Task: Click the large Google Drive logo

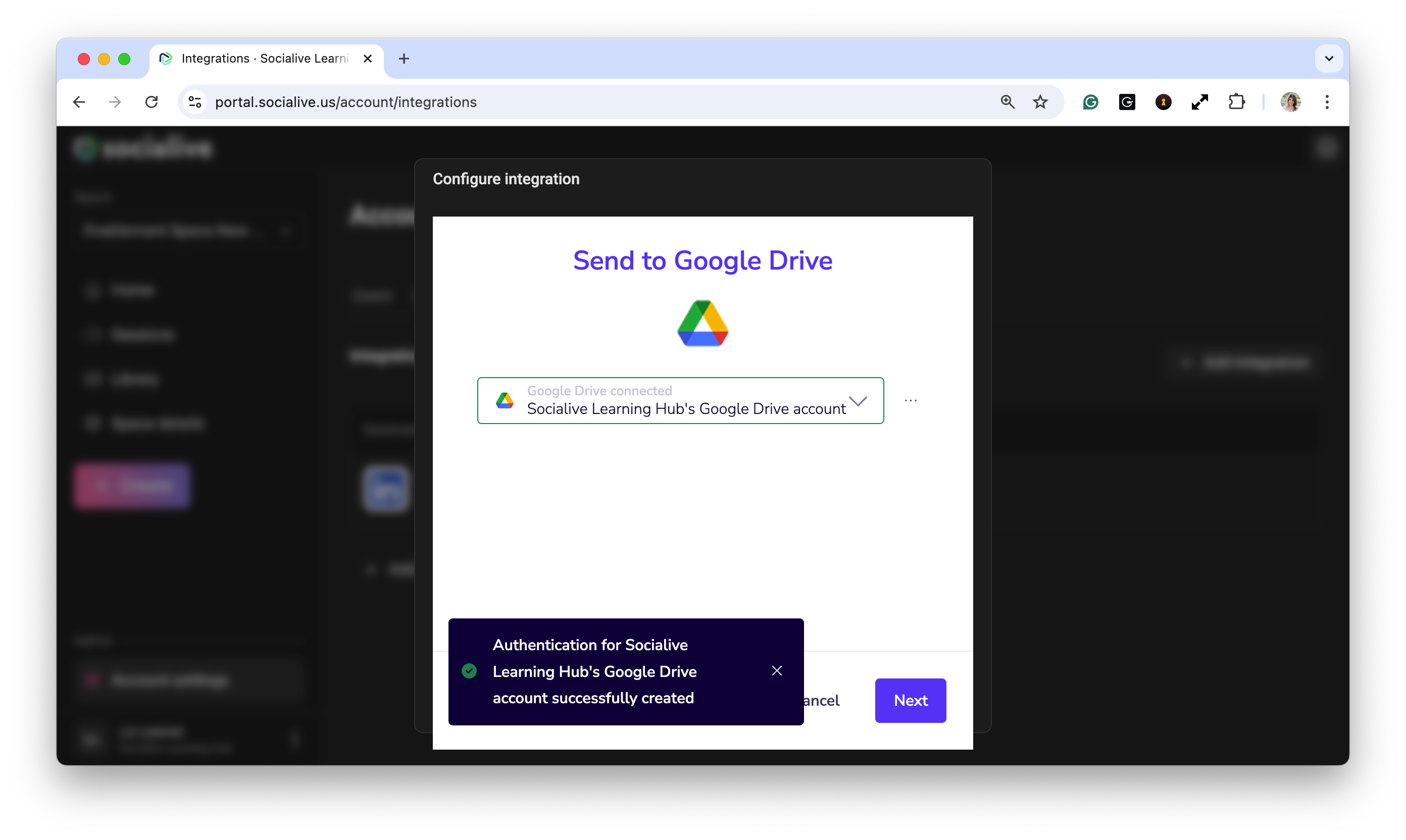Action: point(702,323)
